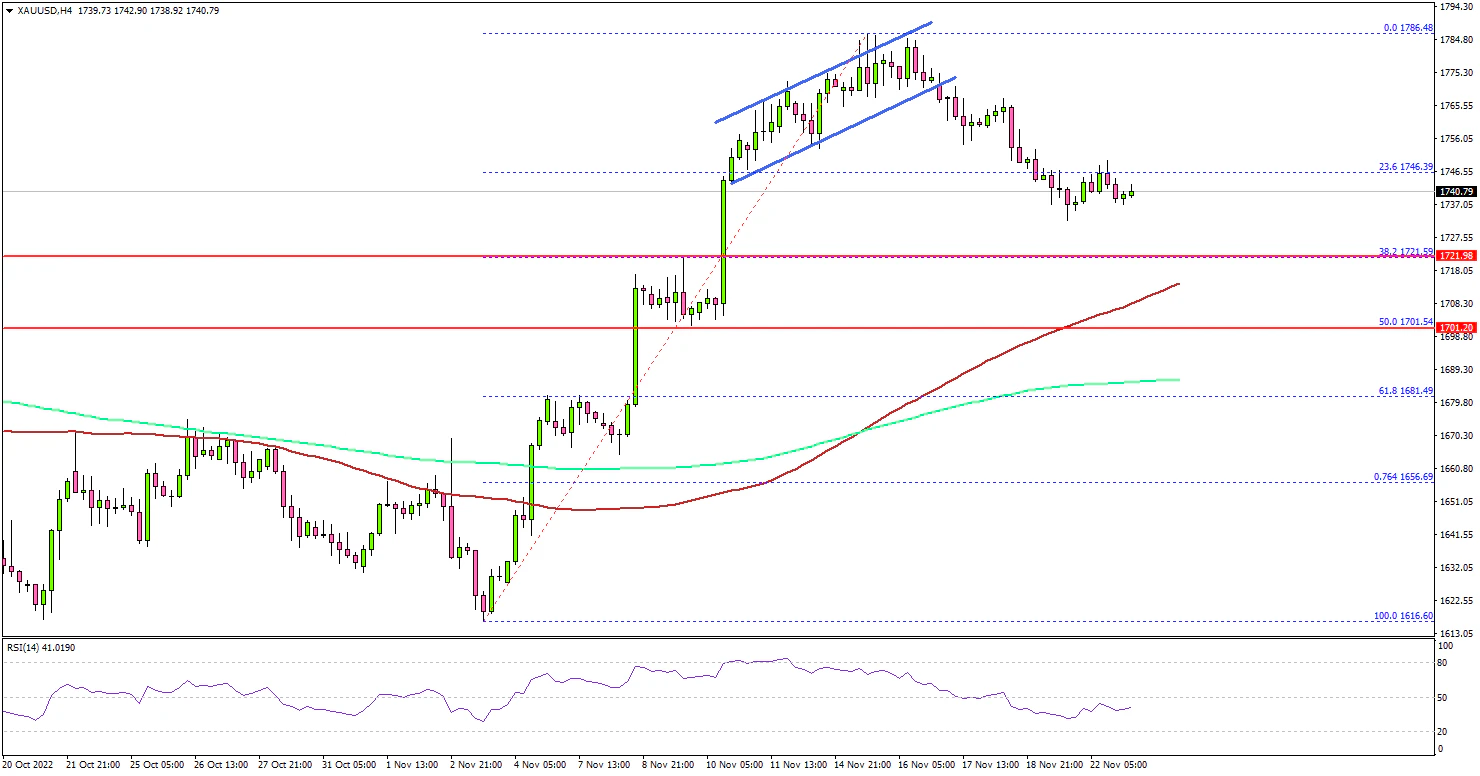Click the 22 Nov 05:00 time label
Screen dimensions: 1480x776
coord(1121,764)
